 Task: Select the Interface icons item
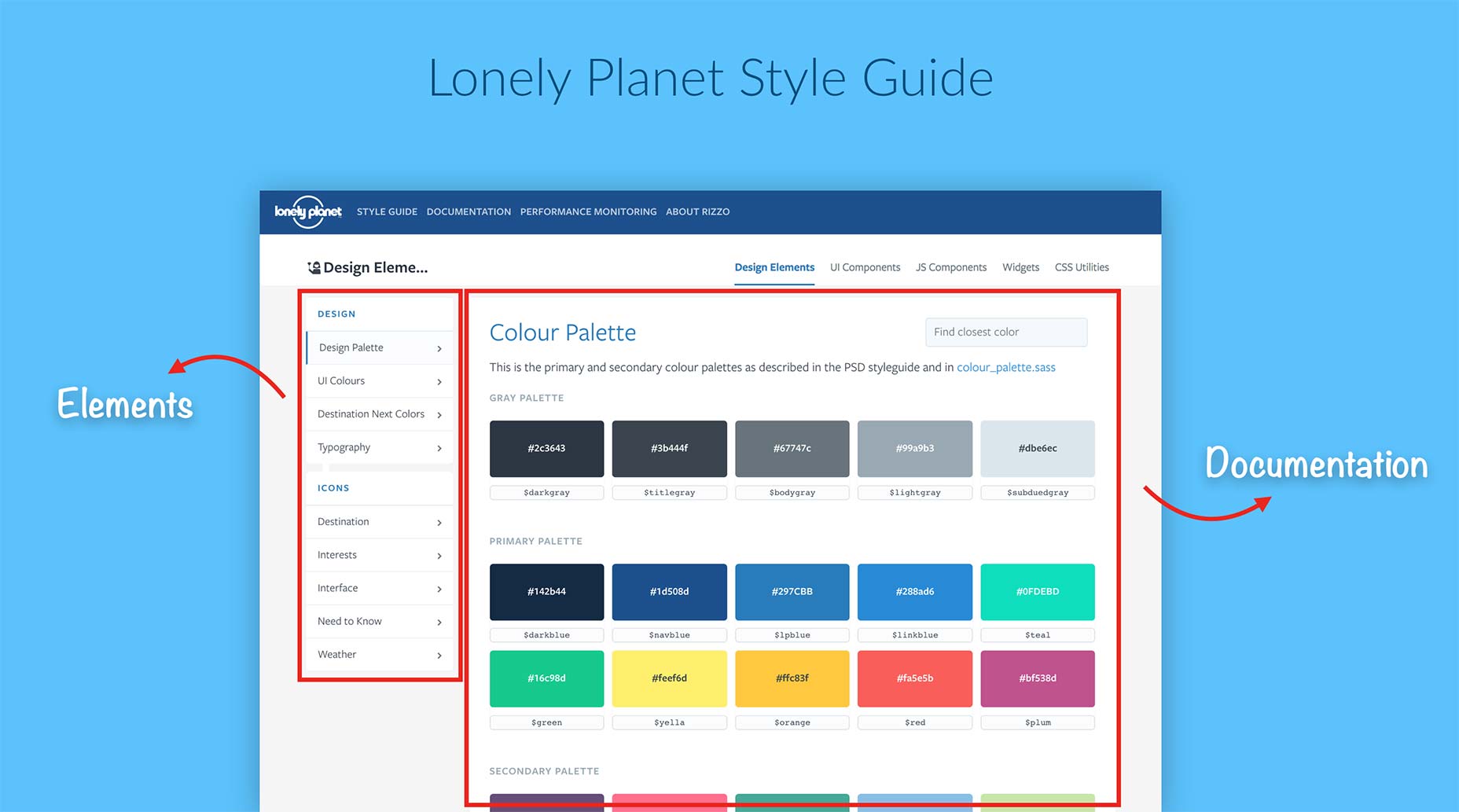coord(338,588)
